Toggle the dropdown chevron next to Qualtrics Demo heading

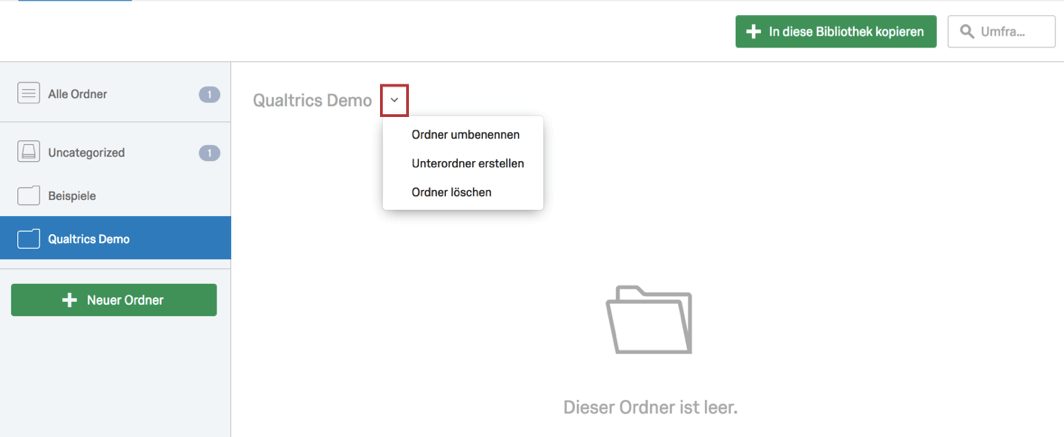coord(394,100)
